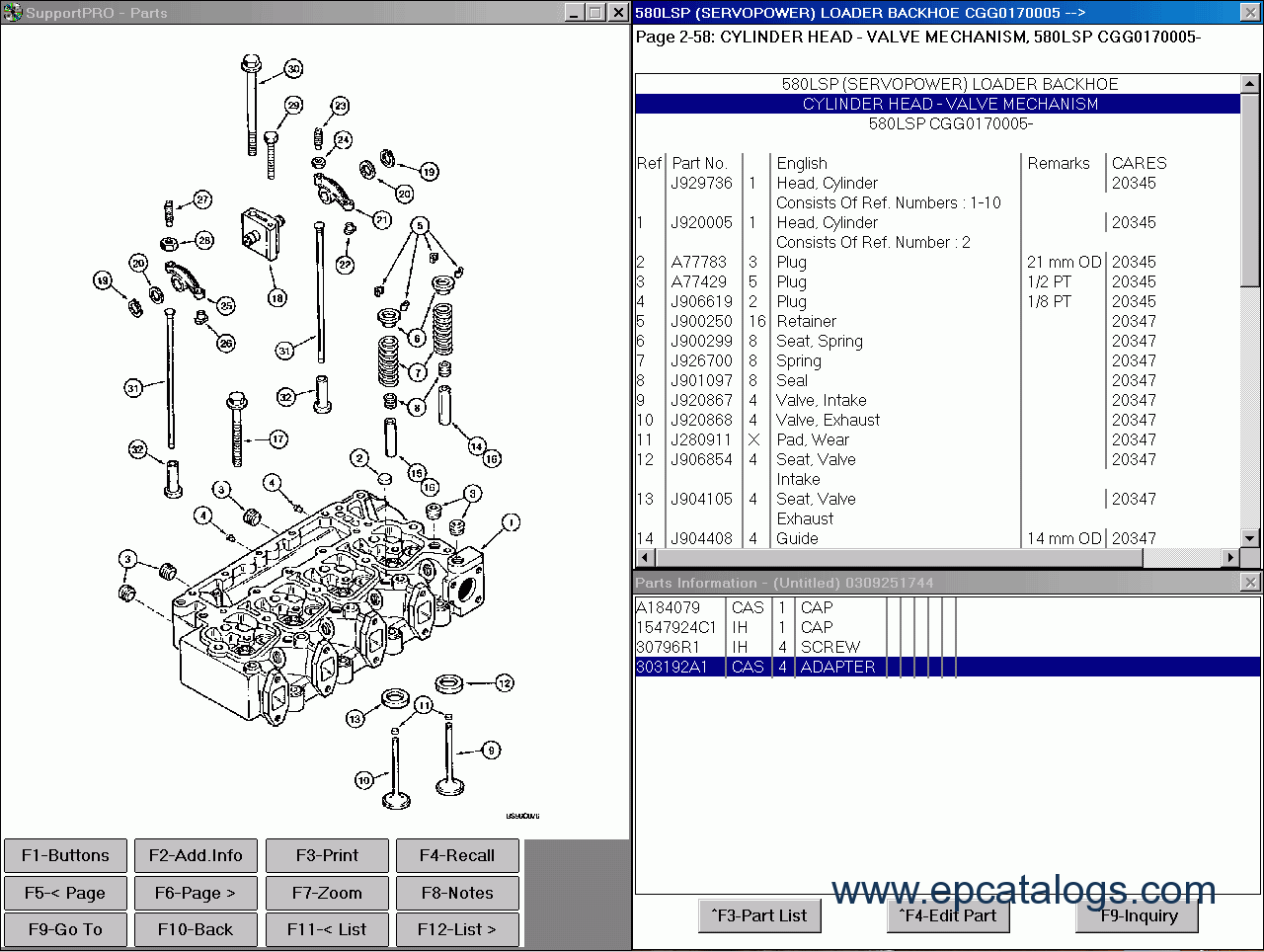Select part J280911 Pad, Wear row

click(x=937, y=439)
